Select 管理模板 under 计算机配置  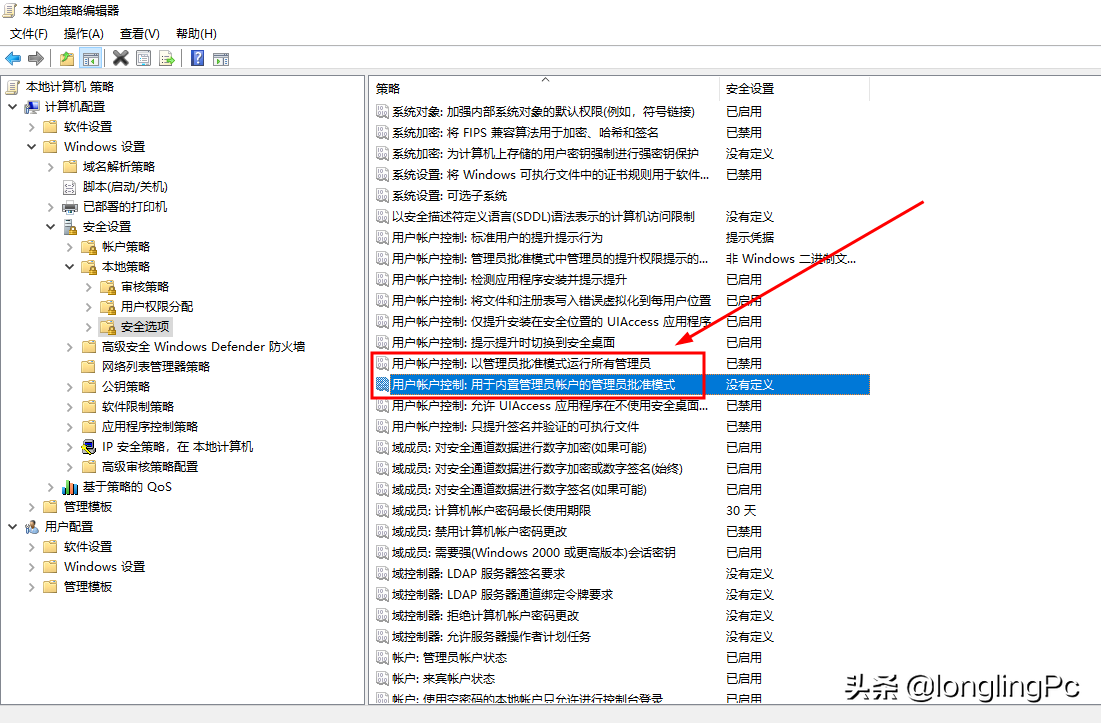[x=88, y=507]
